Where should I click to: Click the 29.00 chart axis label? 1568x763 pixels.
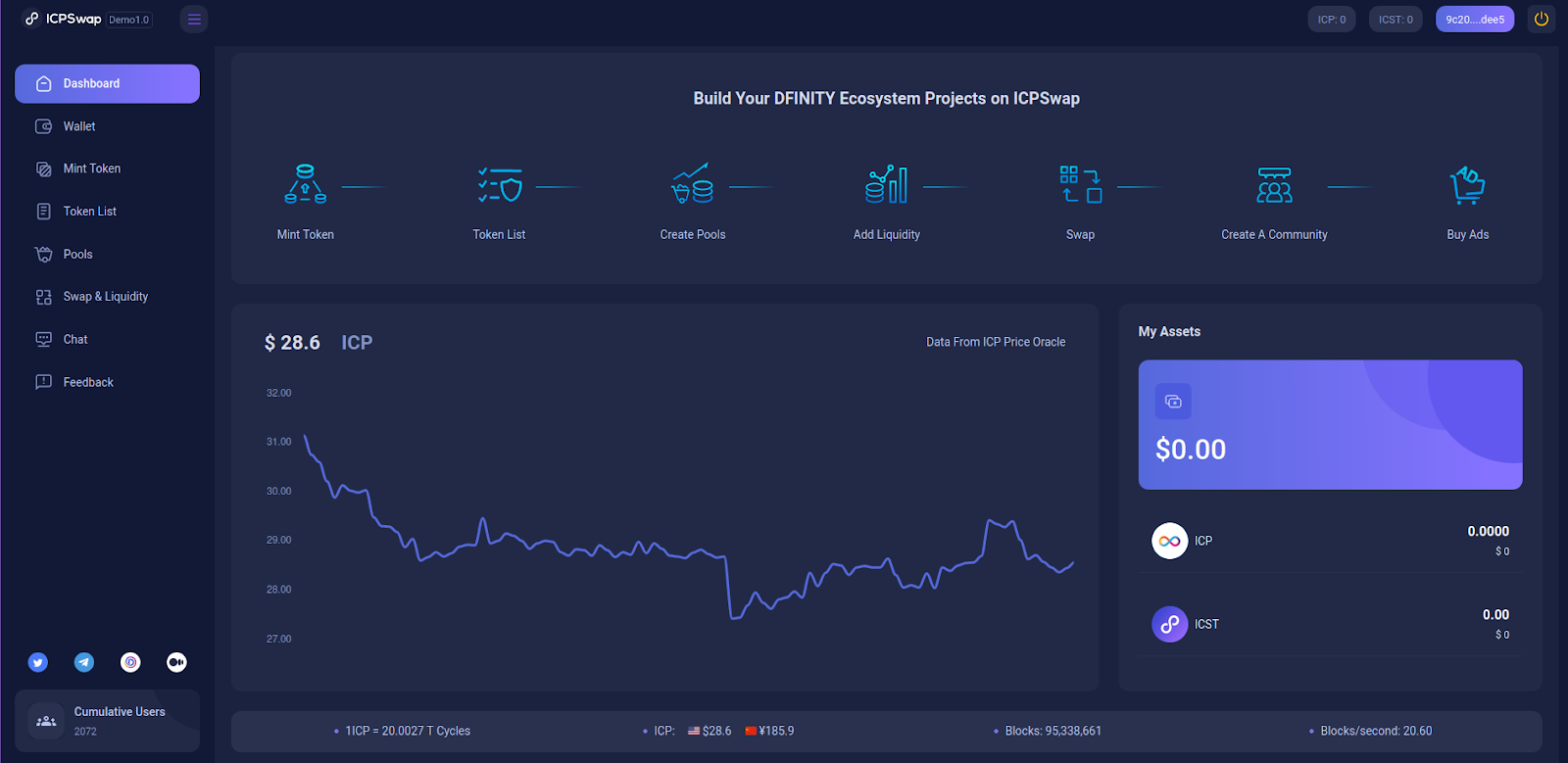click(x=279, y=541)
